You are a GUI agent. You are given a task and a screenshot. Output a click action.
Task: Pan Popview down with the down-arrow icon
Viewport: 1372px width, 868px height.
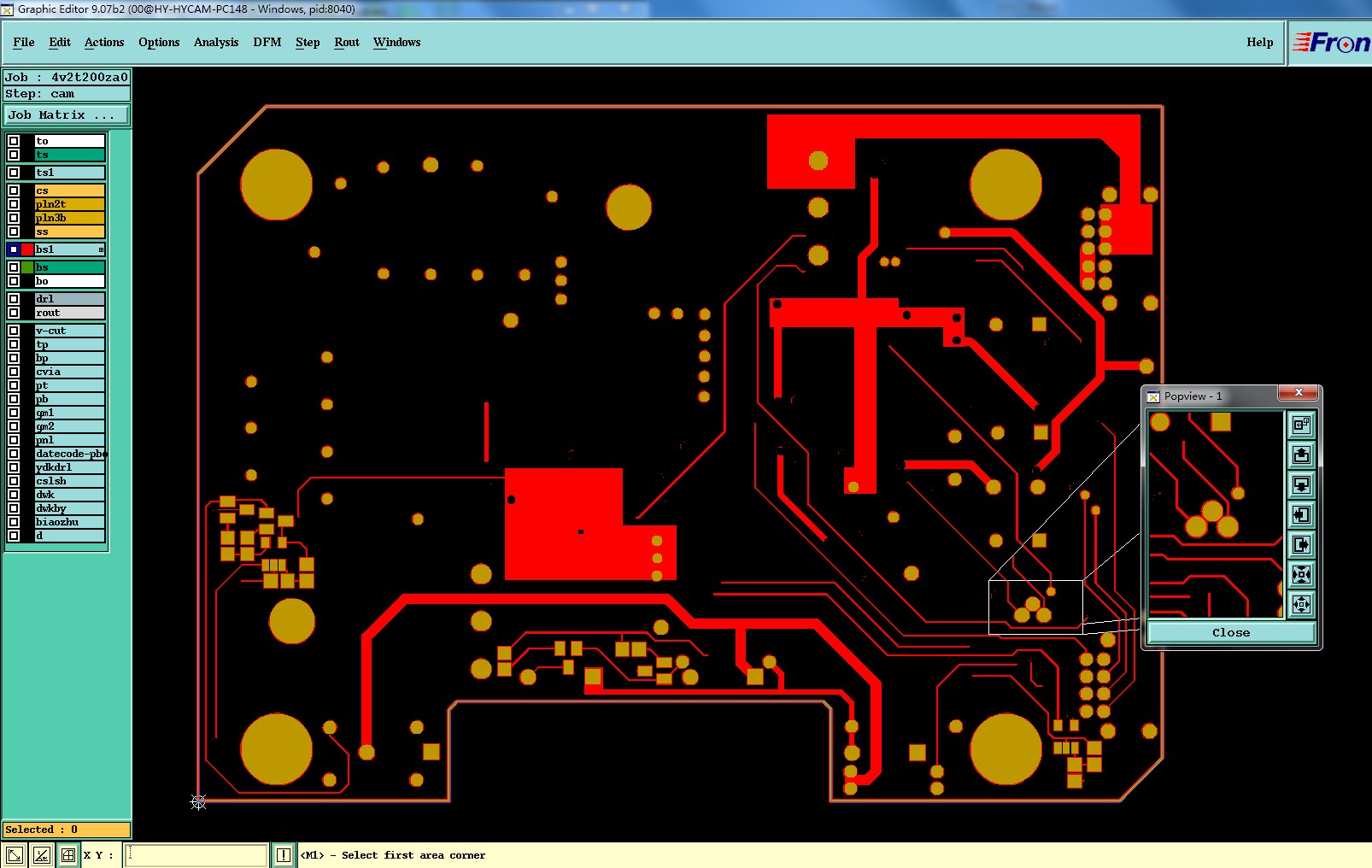[1301, 484]
